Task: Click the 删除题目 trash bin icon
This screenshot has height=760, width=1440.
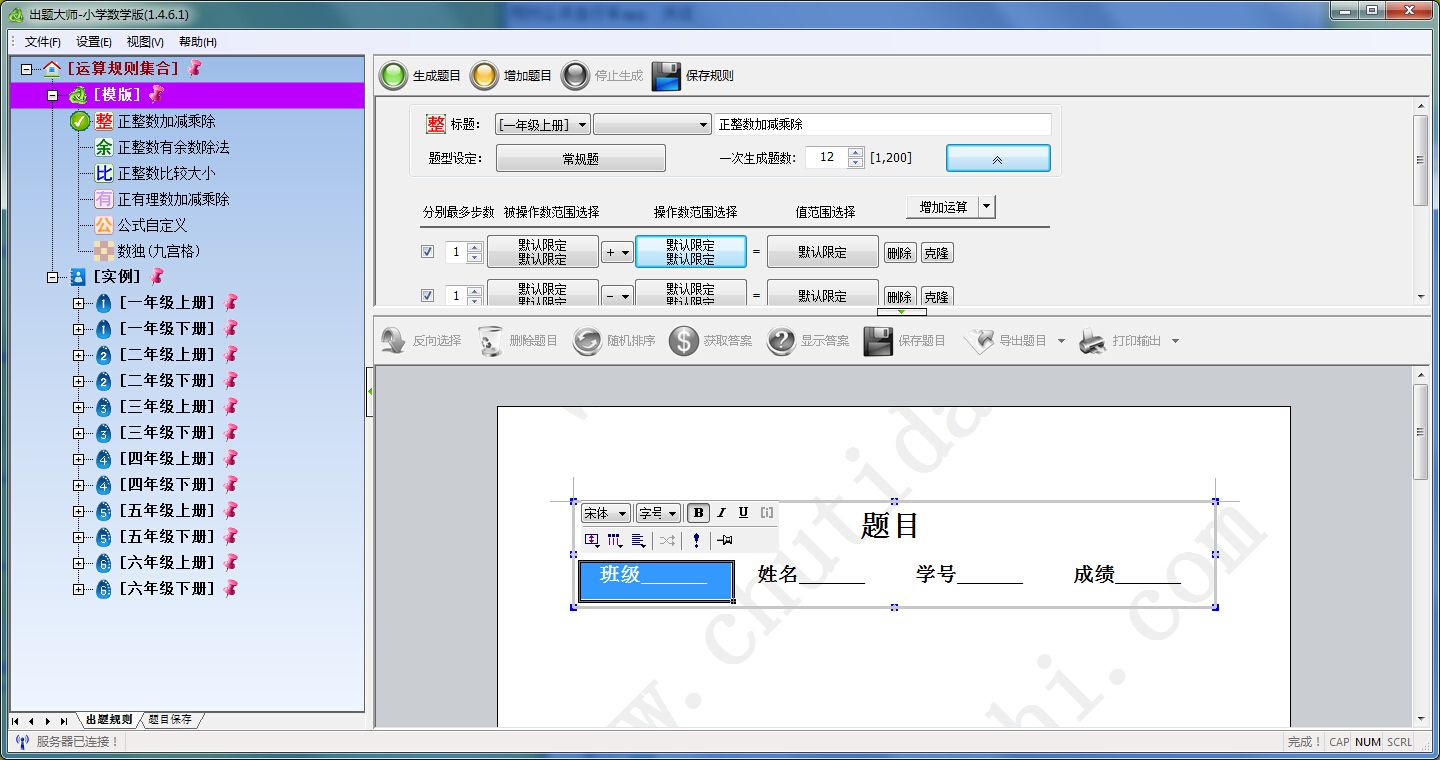Action: pos(490,341)
